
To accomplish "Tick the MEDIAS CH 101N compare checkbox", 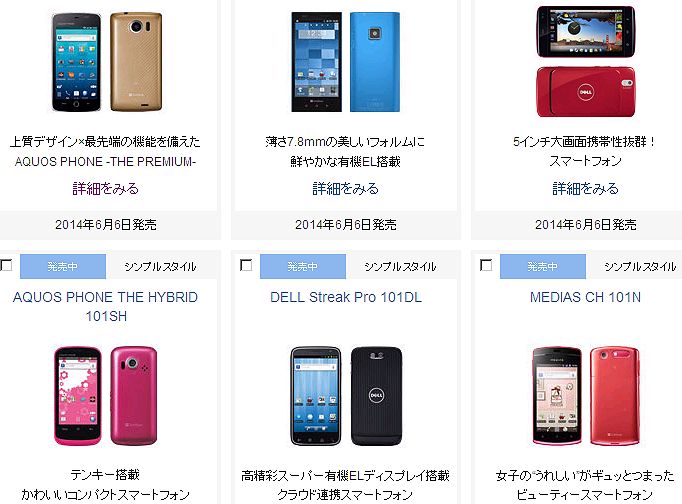I will click(486, 265).
